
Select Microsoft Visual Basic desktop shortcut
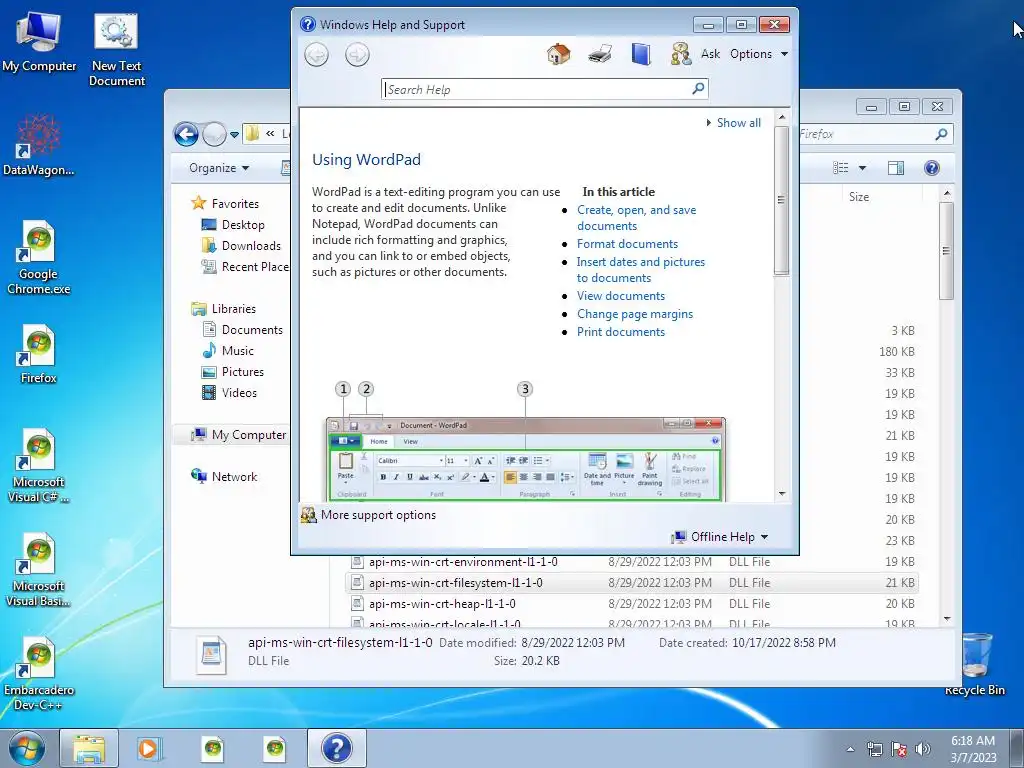point(39,569)
